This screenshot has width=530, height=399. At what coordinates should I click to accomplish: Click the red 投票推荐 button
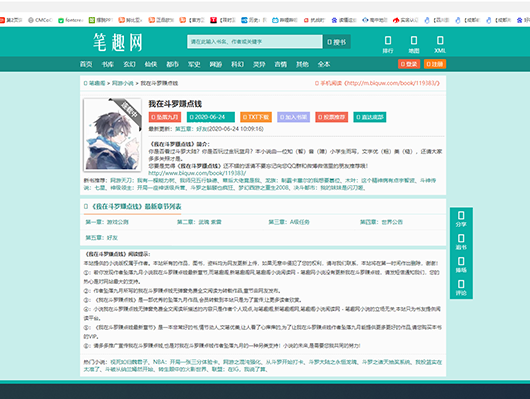pos(332,117)
